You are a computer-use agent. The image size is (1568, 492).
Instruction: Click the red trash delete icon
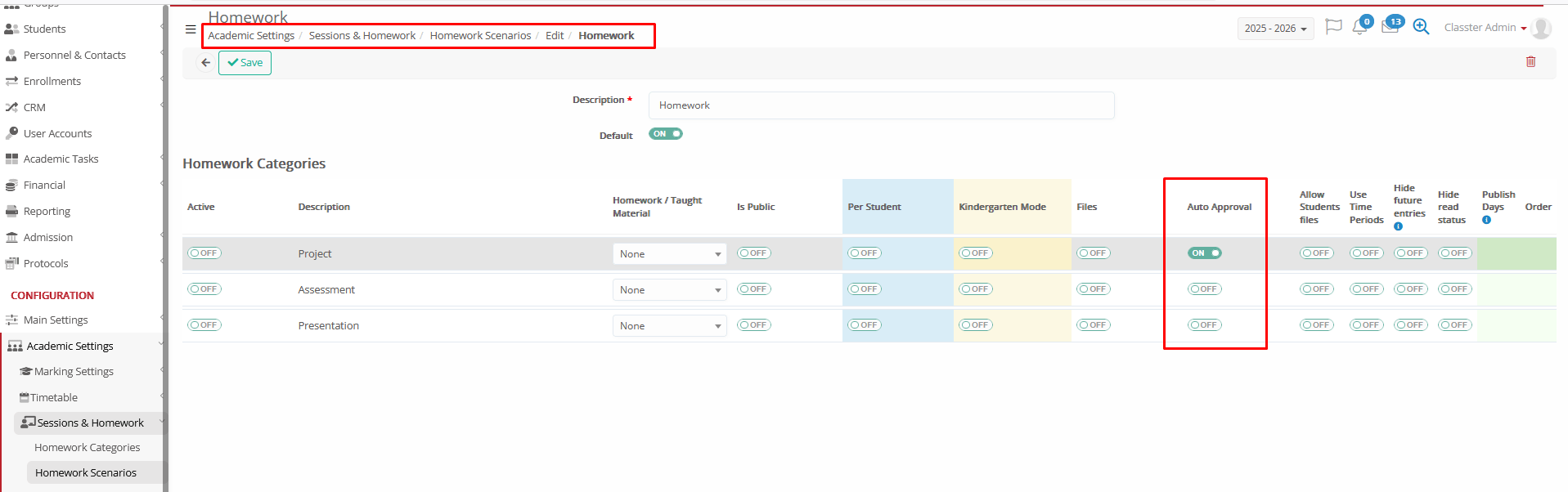coord(1530,62)
